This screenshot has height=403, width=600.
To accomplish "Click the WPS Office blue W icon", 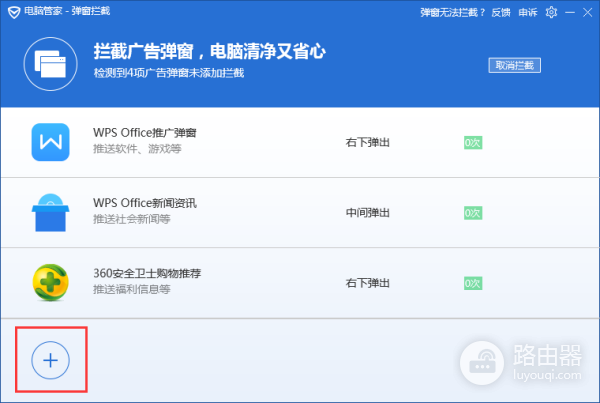I will coord(51,142).
